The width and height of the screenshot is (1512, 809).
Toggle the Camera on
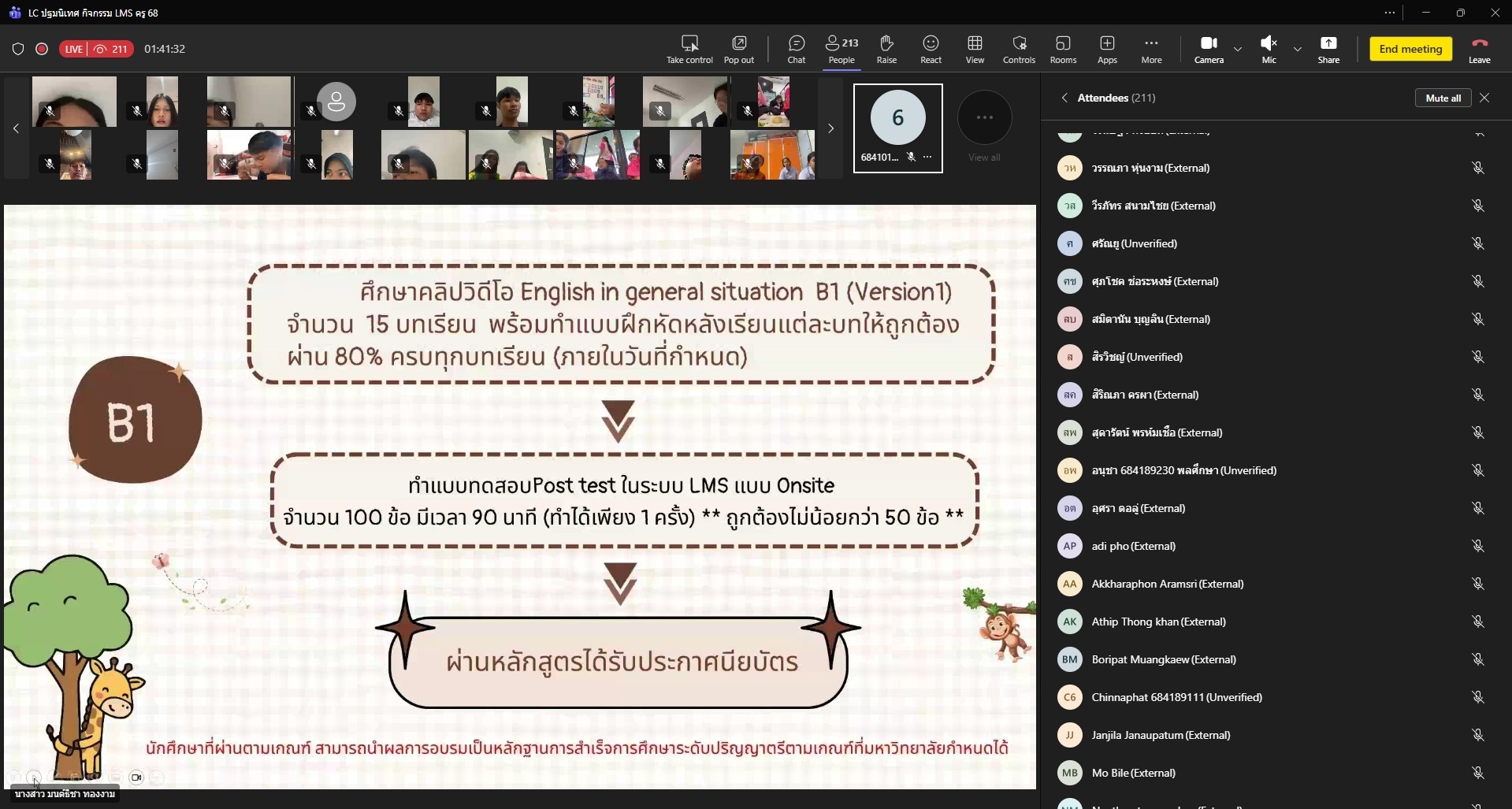[x=1208, y=48]
